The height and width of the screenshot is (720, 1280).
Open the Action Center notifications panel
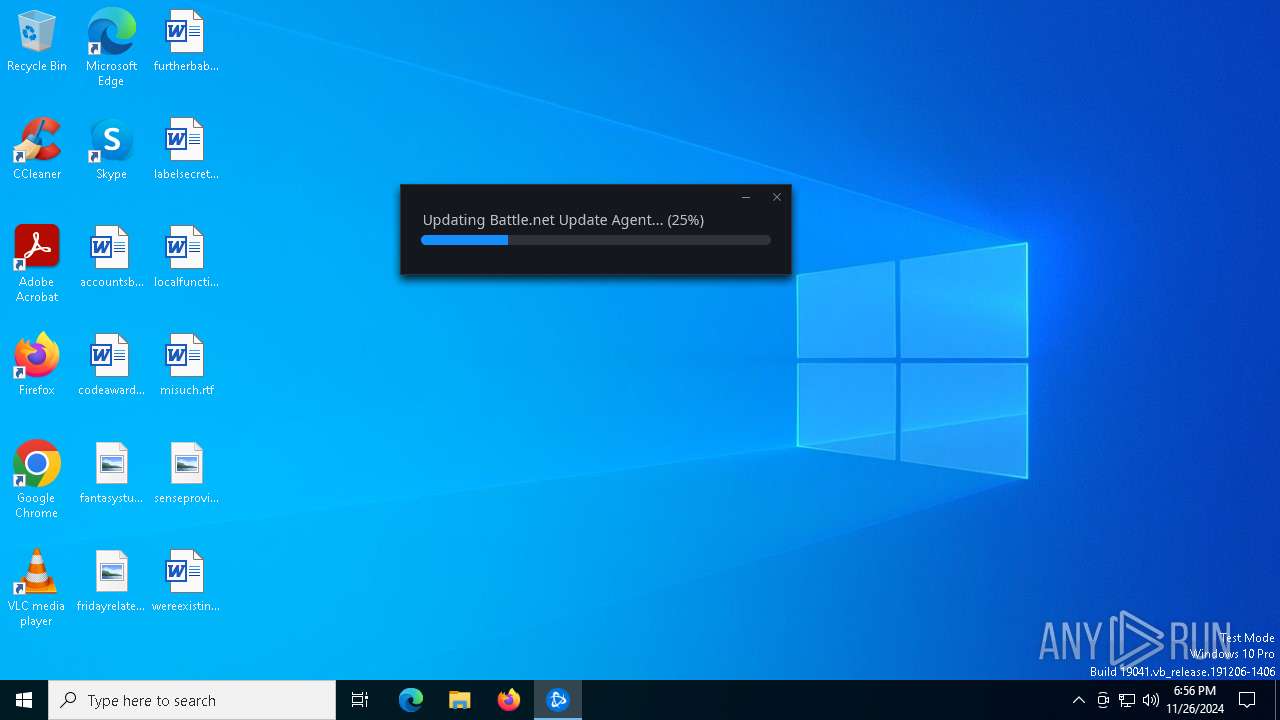(1247, 700)
